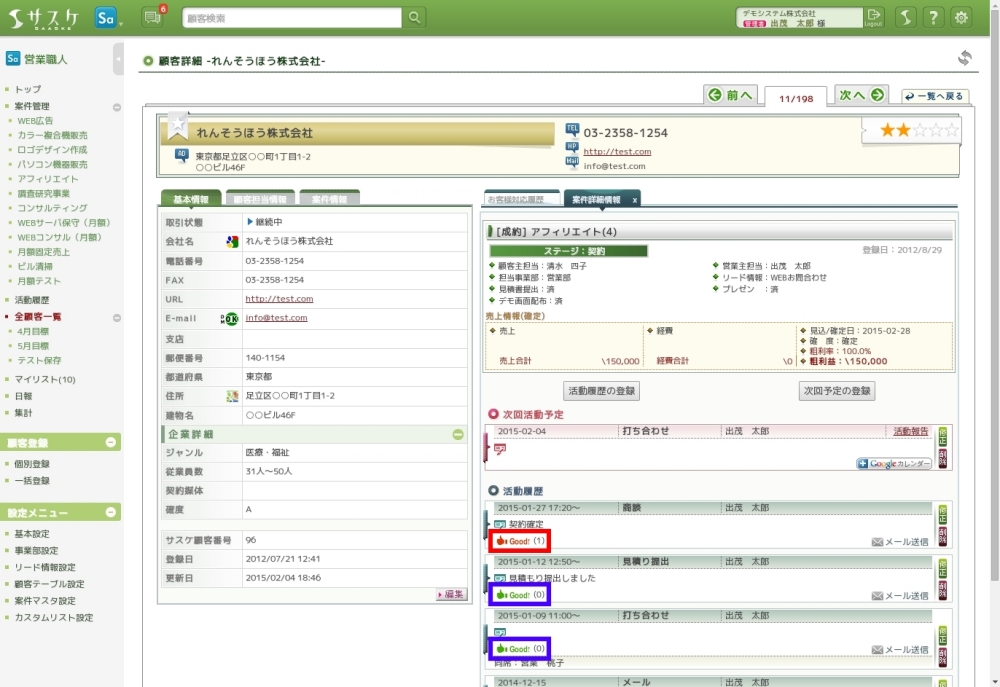Image resolution: width=1000 pixels, height=687 pixels.
Task: Add the appointment to Google Calendar
Action: [x=894, y=464]
